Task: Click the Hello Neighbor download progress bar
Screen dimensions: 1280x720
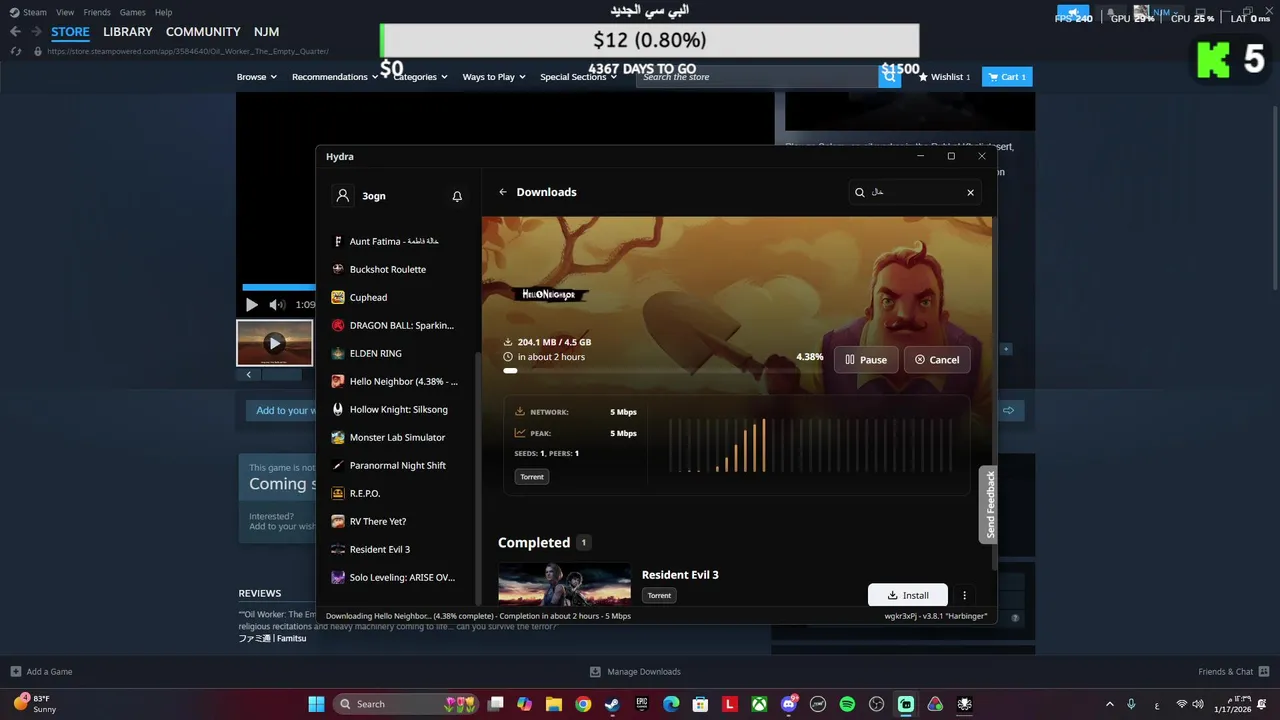Action: pyautogui.click(x=663, y=370)
